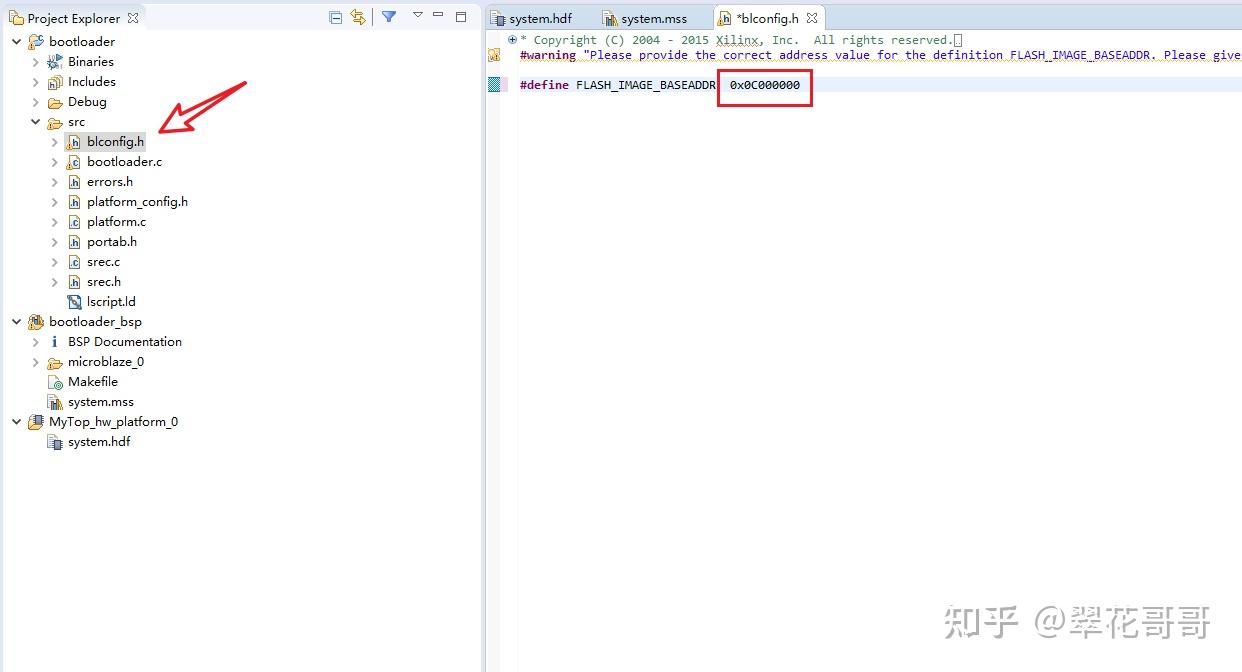
Task: Click the warning marker in editor gutter
Action: tap(494, 55)
